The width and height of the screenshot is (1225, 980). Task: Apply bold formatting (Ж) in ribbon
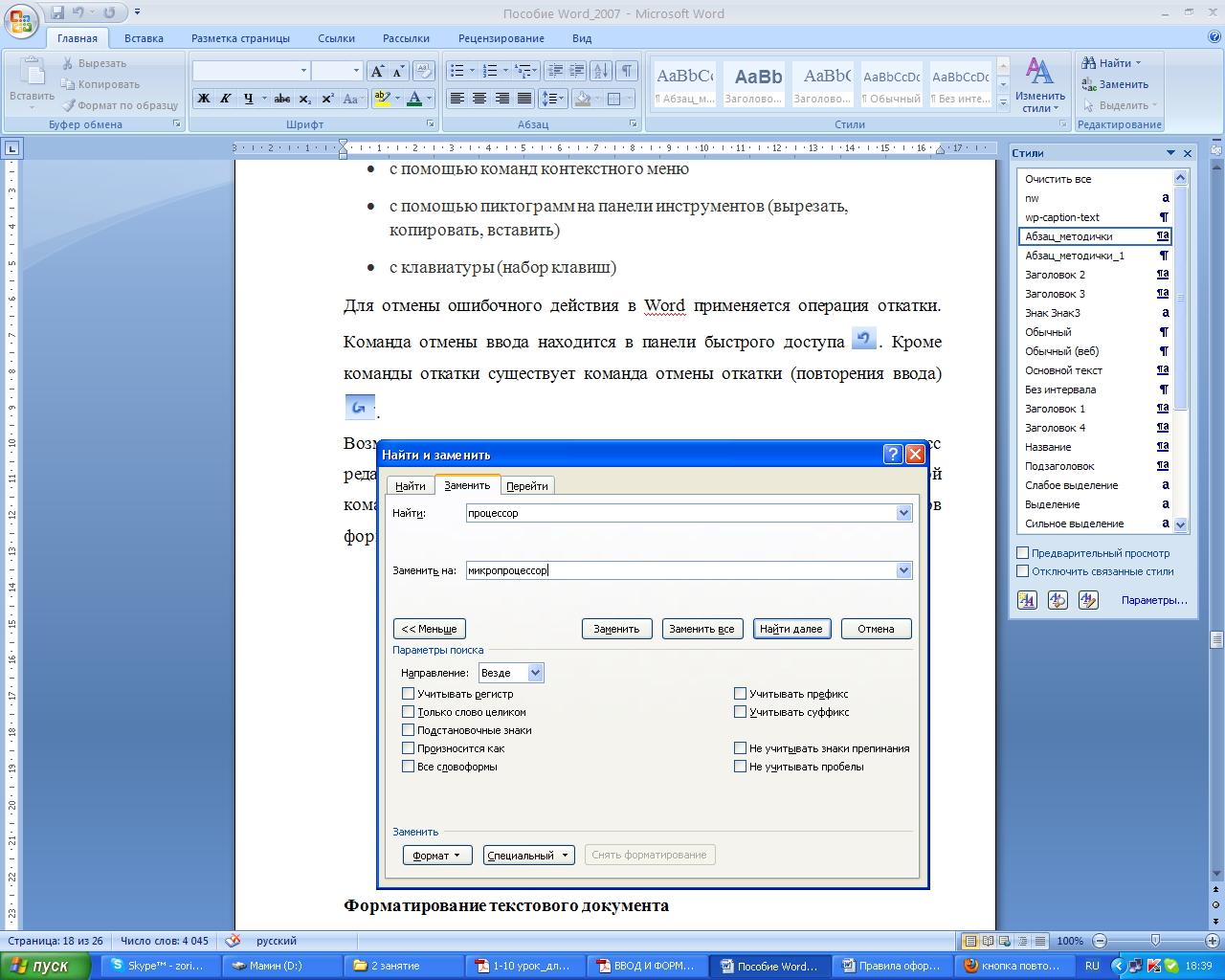click(204, 99)
